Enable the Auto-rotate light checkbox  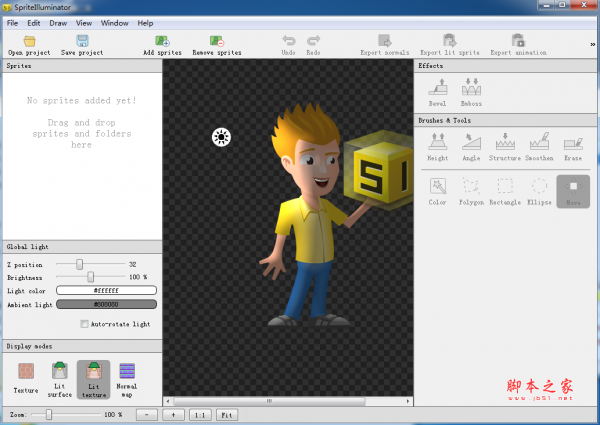(x=84, y=324)
